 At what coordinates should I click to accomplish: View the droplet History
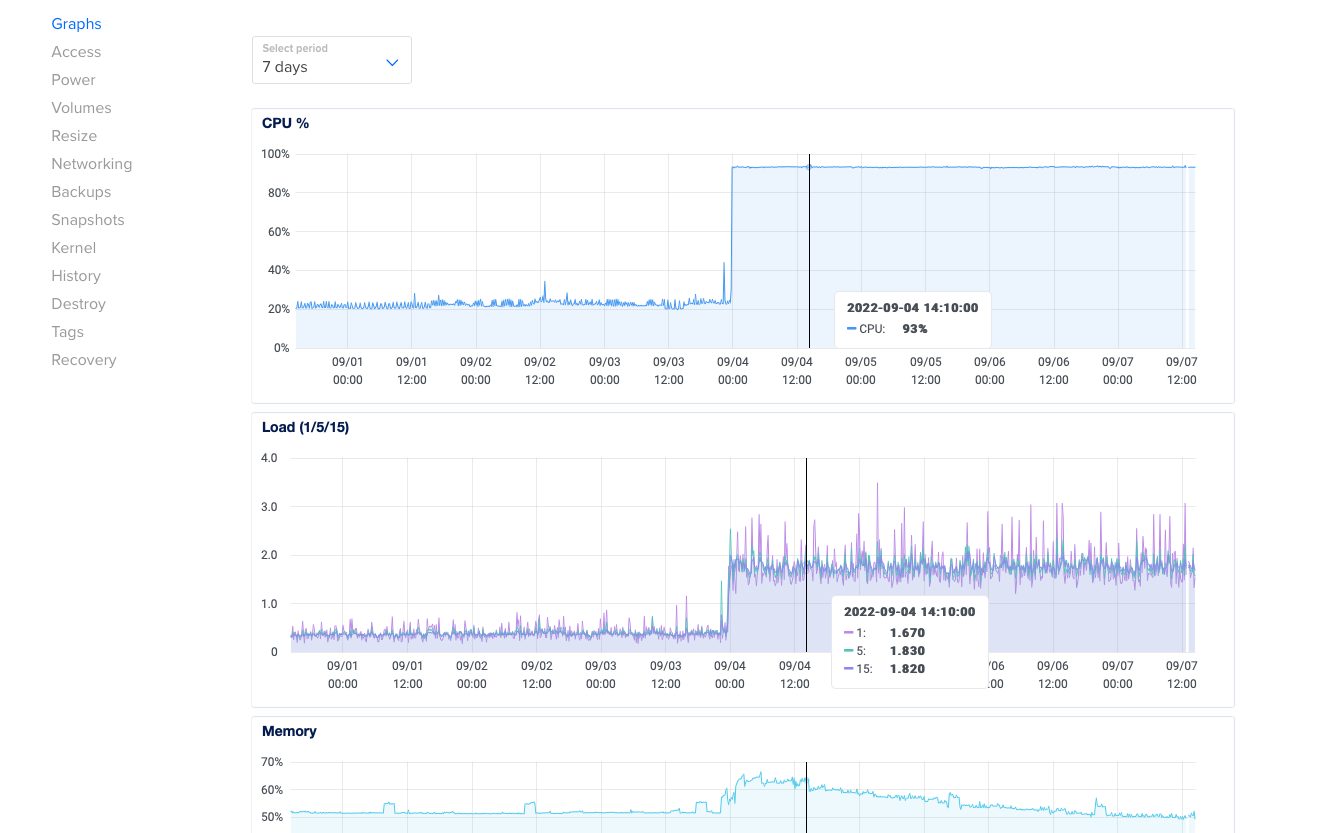click(x=75, y=275)
